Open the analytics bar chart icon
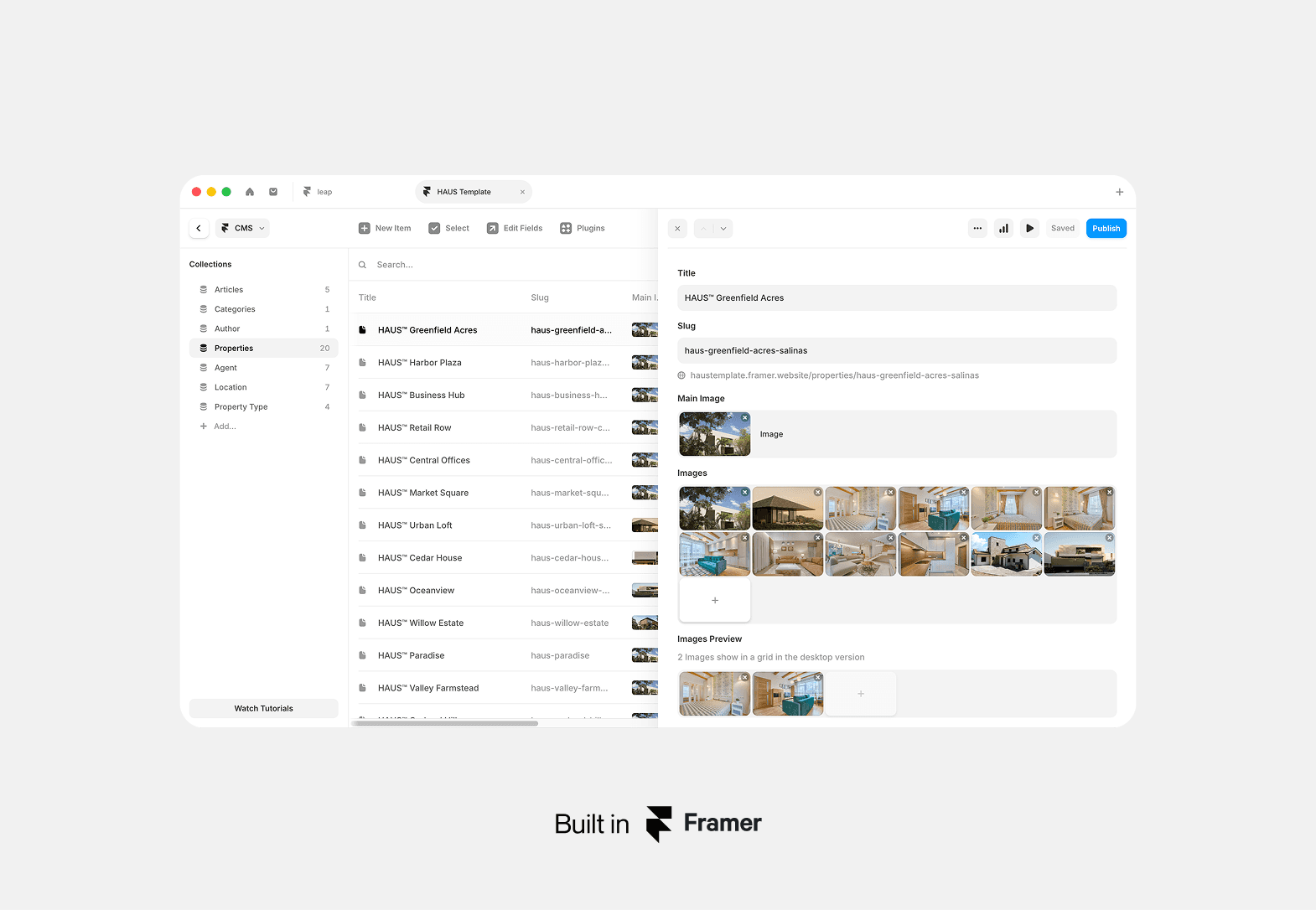This screenshot has width=1316, height=910. (1003, 228)
